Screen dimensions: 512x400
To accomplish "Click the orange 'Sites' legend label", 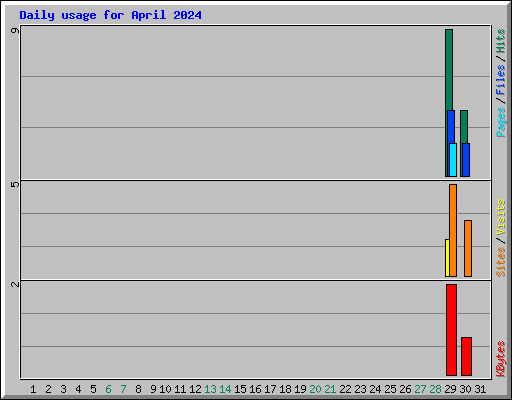I will pos(500,262).
